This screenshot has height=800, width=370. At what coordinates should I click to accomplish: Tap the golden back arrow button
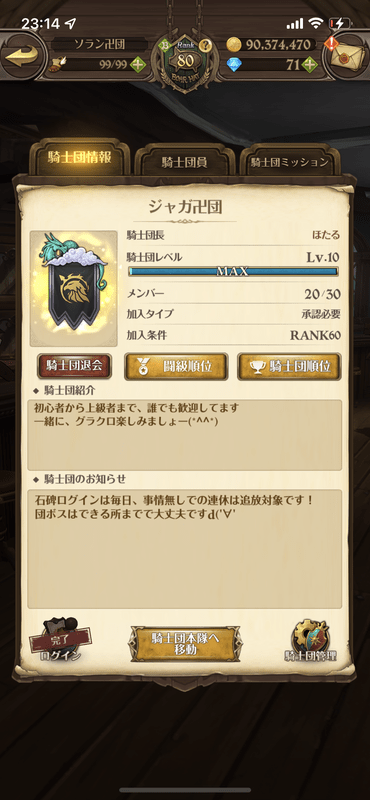pyautogui.click(x=23, y=56)
